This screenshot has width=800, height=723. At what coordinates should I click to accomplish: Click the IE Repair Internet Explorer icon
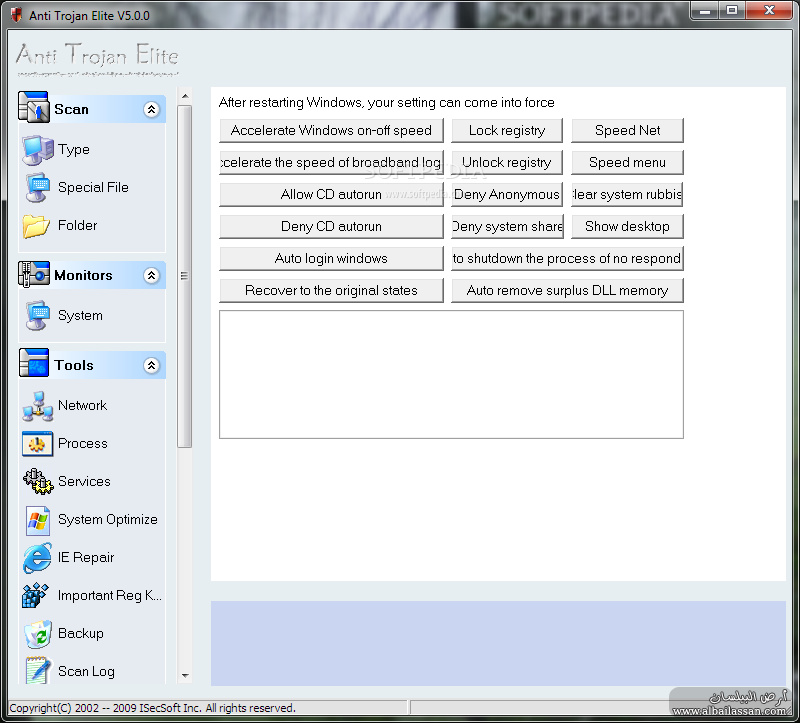click(37, 558)
